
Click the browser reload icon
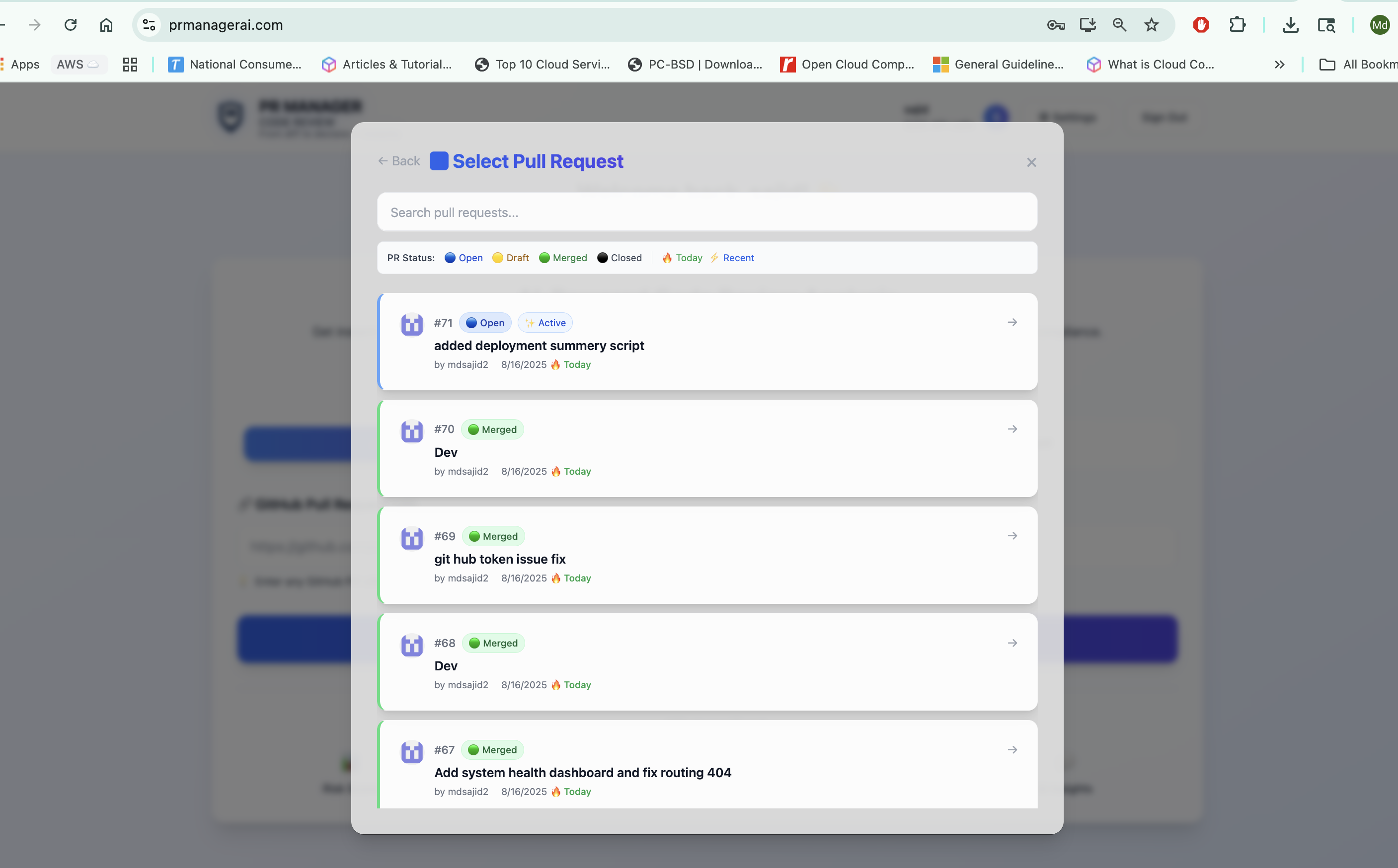pos(71,25)
